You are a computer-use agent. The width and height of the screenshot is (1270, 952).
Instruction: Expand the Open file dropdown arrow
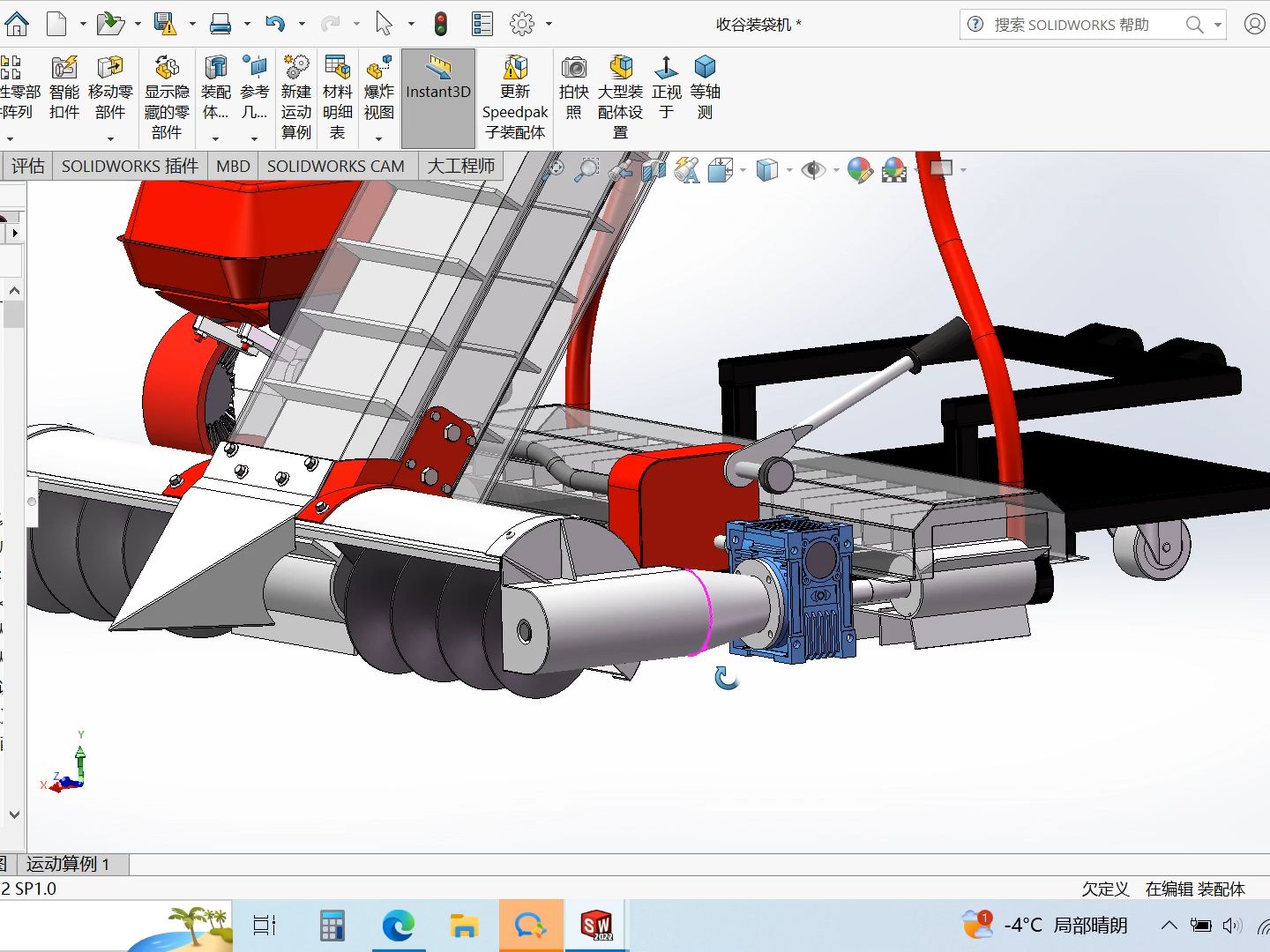point(138,25)
